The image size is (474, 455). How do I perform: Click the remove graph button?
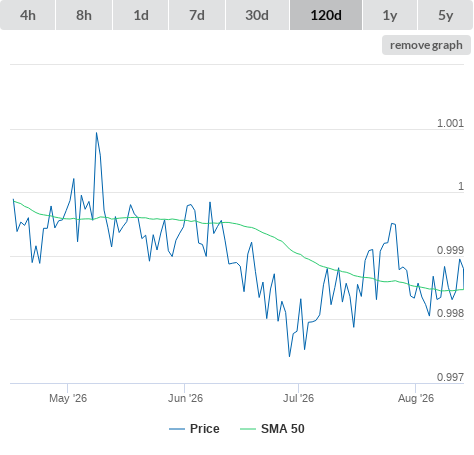tap(426, 45)
